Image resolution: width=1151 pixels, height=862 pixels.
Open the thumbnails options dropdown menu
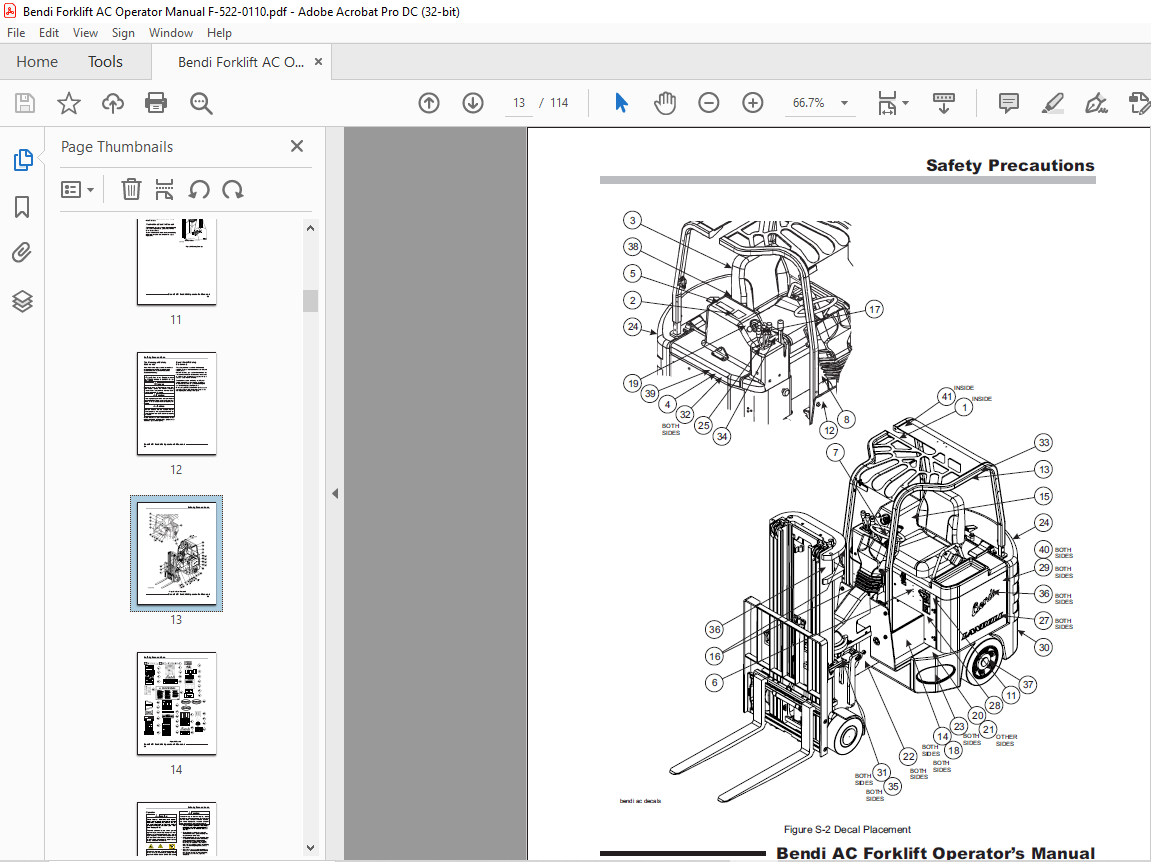[77, 190]
